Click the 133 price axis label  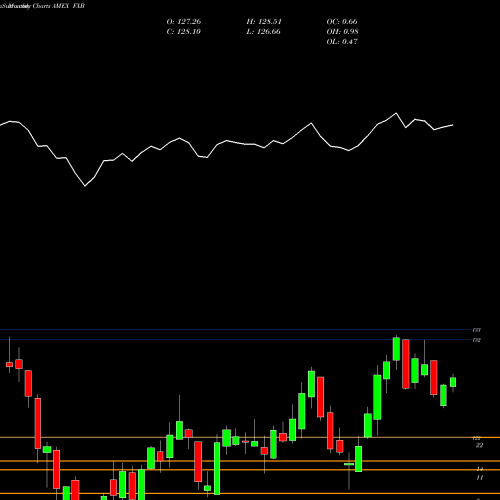[477, 330]
